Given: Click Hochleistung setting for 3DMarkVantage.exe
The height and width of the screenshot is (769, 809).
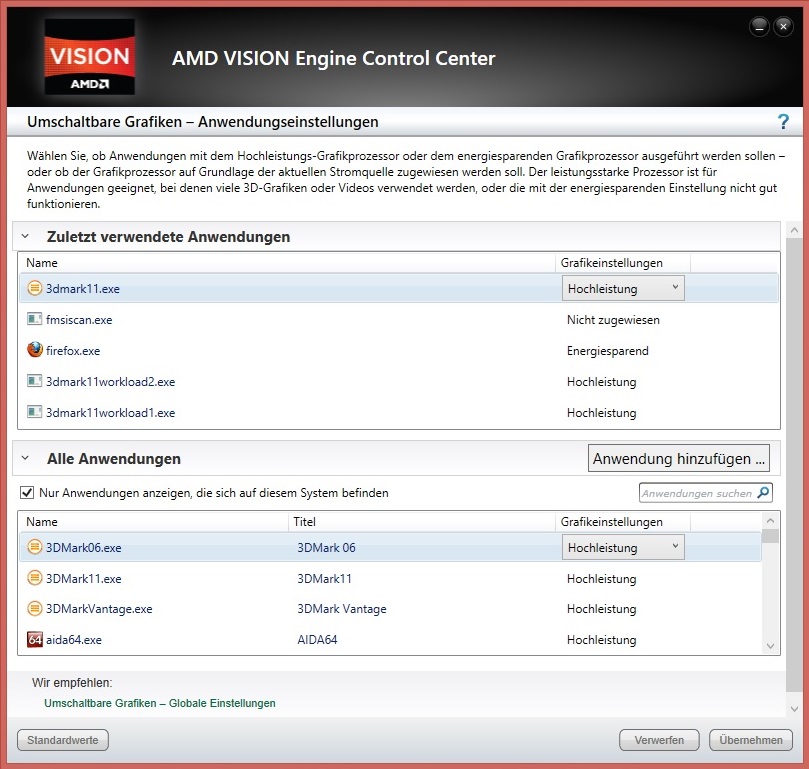Looking at the screenshot, I should (602, 609).
